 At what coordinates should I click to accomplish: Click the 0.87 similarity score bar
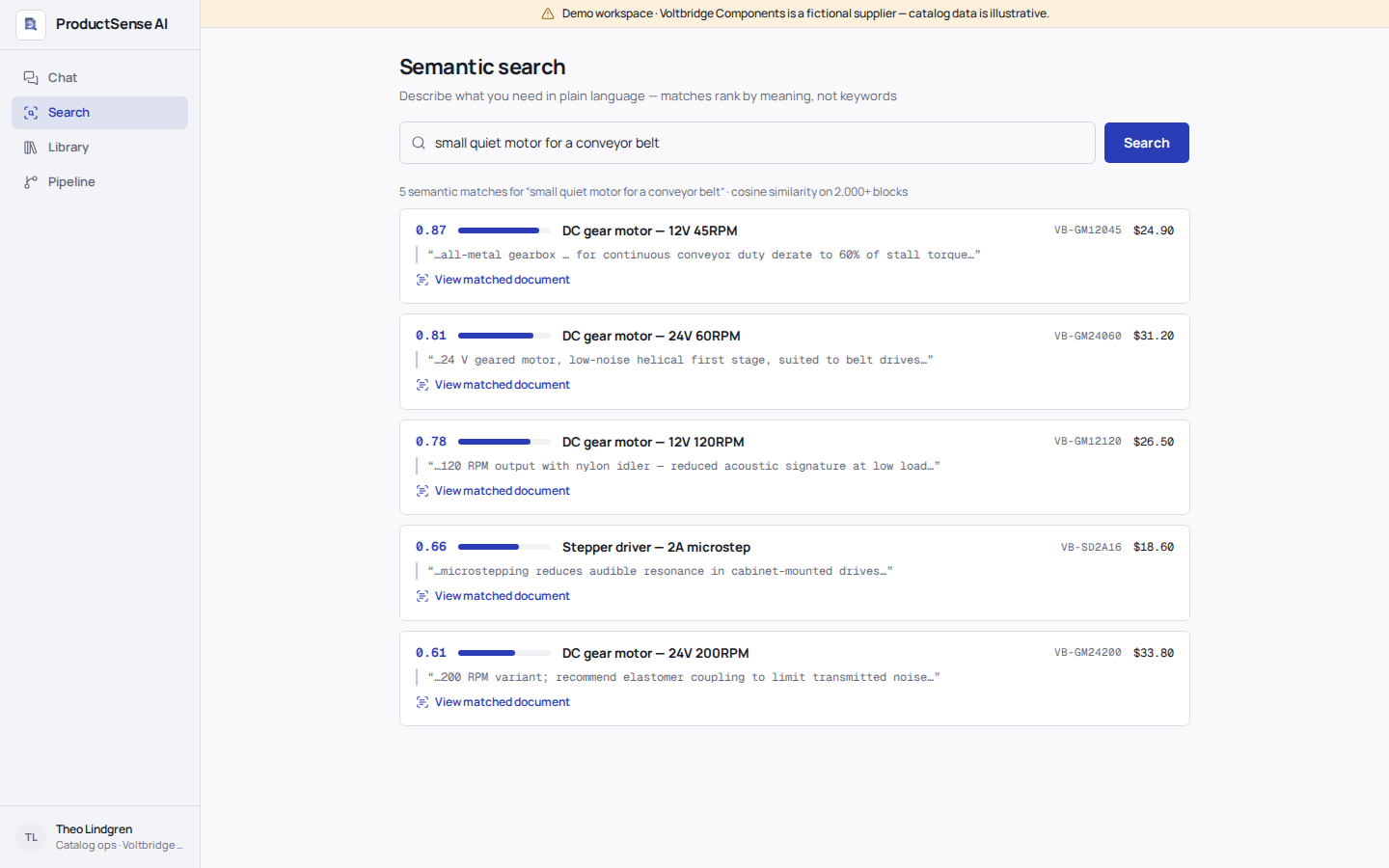[504, 231]
